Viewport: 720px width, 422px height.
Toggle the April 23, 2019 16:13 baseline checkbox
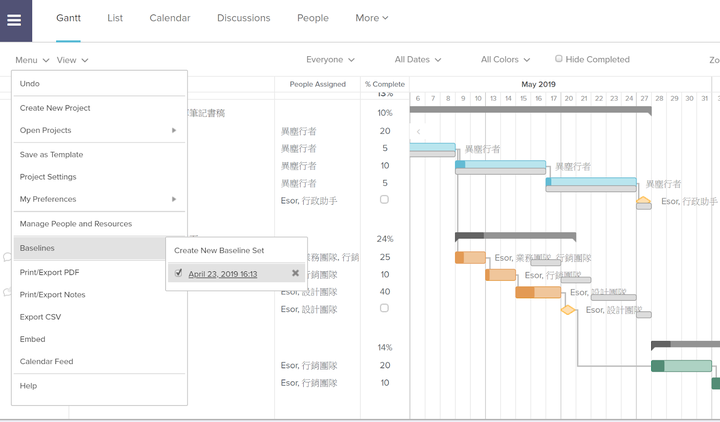tap(178, 273)
